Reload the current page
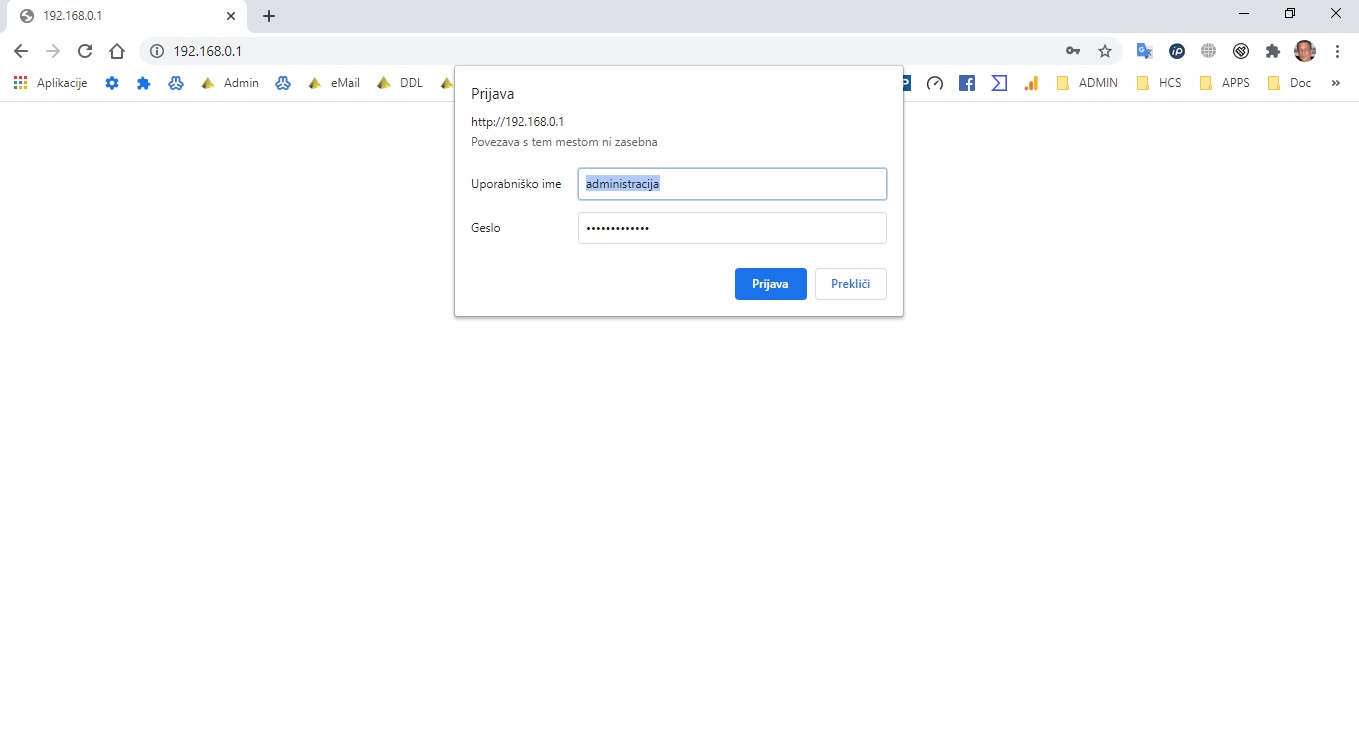The image size is (1359, 735). coord(85,51)
